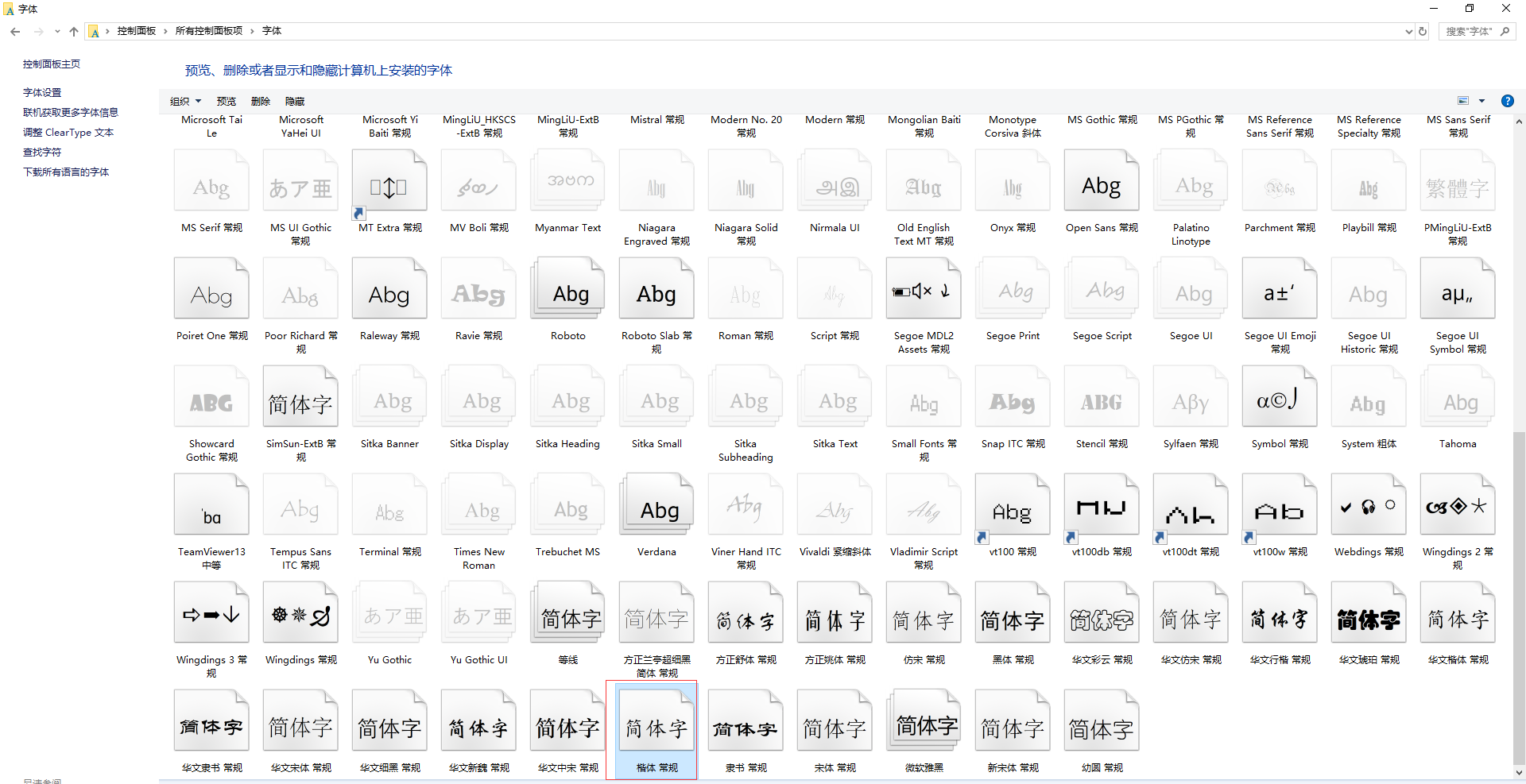Select the Raleway font icon
This screenshot has width=1526, height=784.
[389, 289]
